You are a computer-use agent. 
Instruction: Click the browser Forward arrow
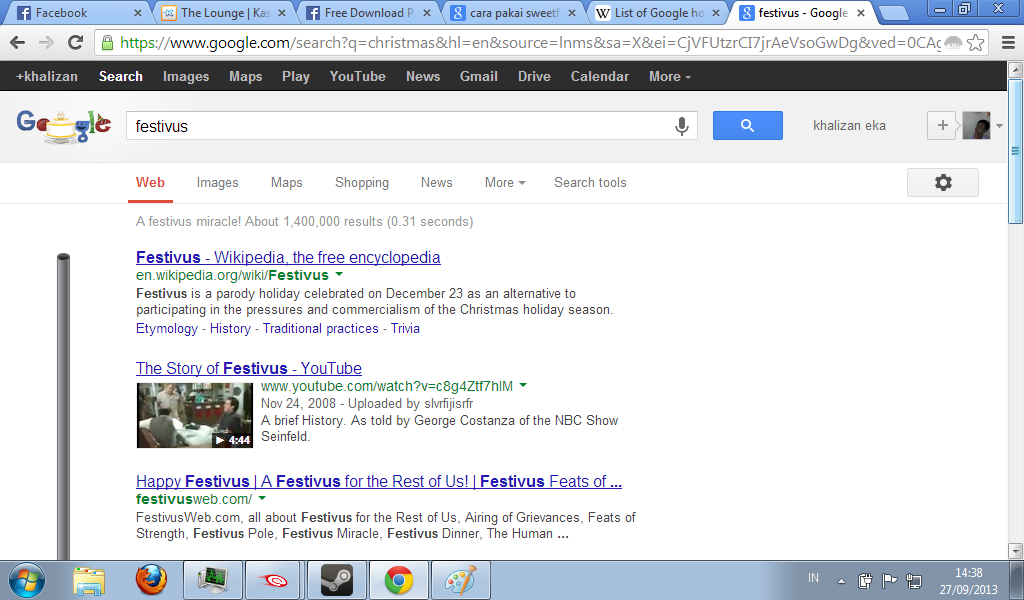point(46,43)
